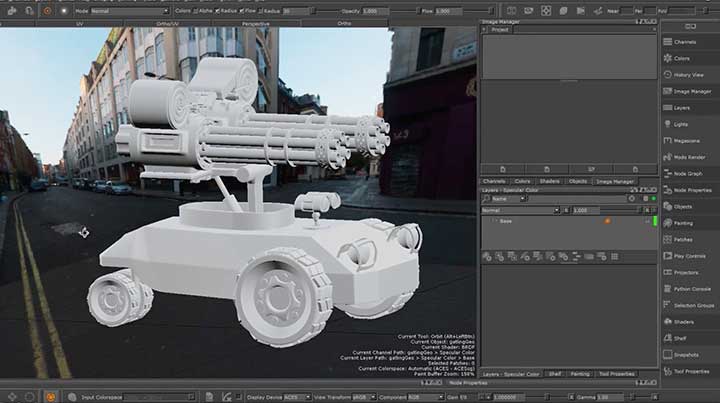Image resolution: width=720 pixels, height=403 pixels.
Task: Switch to the Perspective view tab
Action: point(255,22)
